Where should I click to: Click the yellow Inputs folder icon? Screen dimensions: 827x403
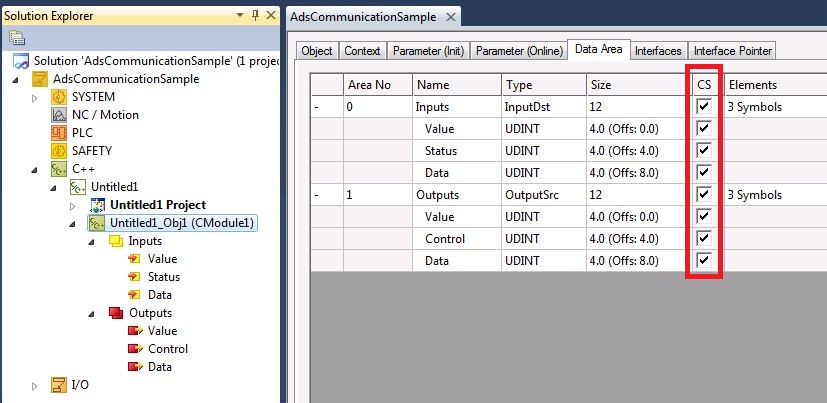coord(116,241)
